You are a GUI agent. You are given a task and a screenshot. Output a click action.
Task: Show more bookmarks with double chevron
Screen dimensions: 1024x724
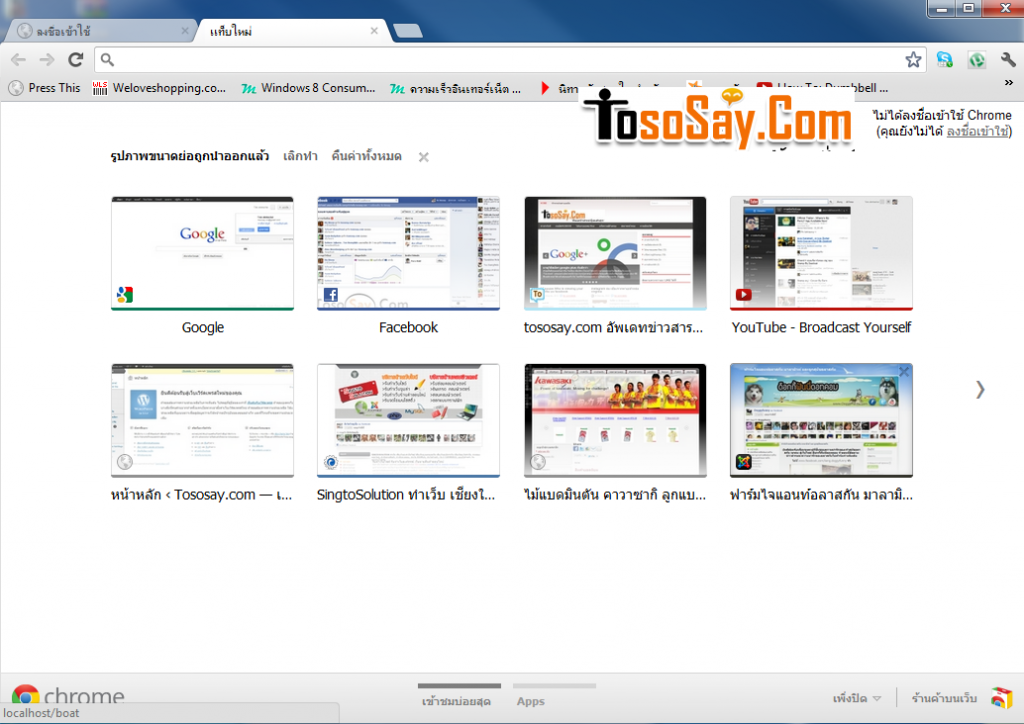[1009, 83]
